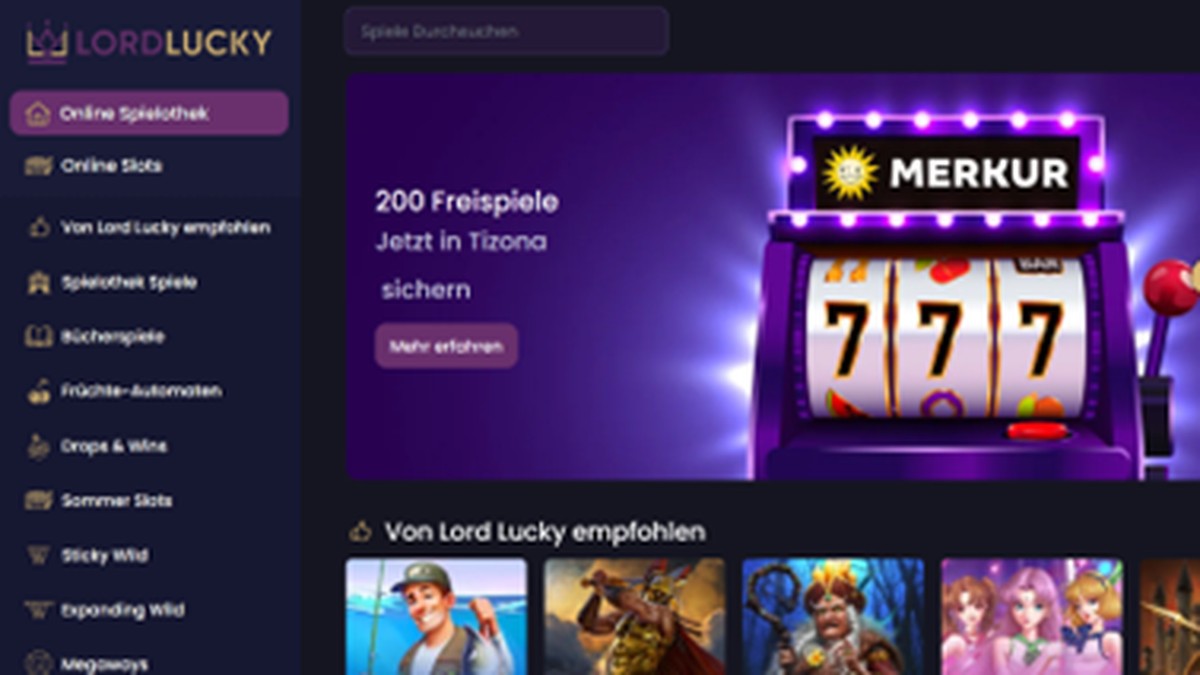
Task: Click the Merkur slot machine banner
Action: 773,276
